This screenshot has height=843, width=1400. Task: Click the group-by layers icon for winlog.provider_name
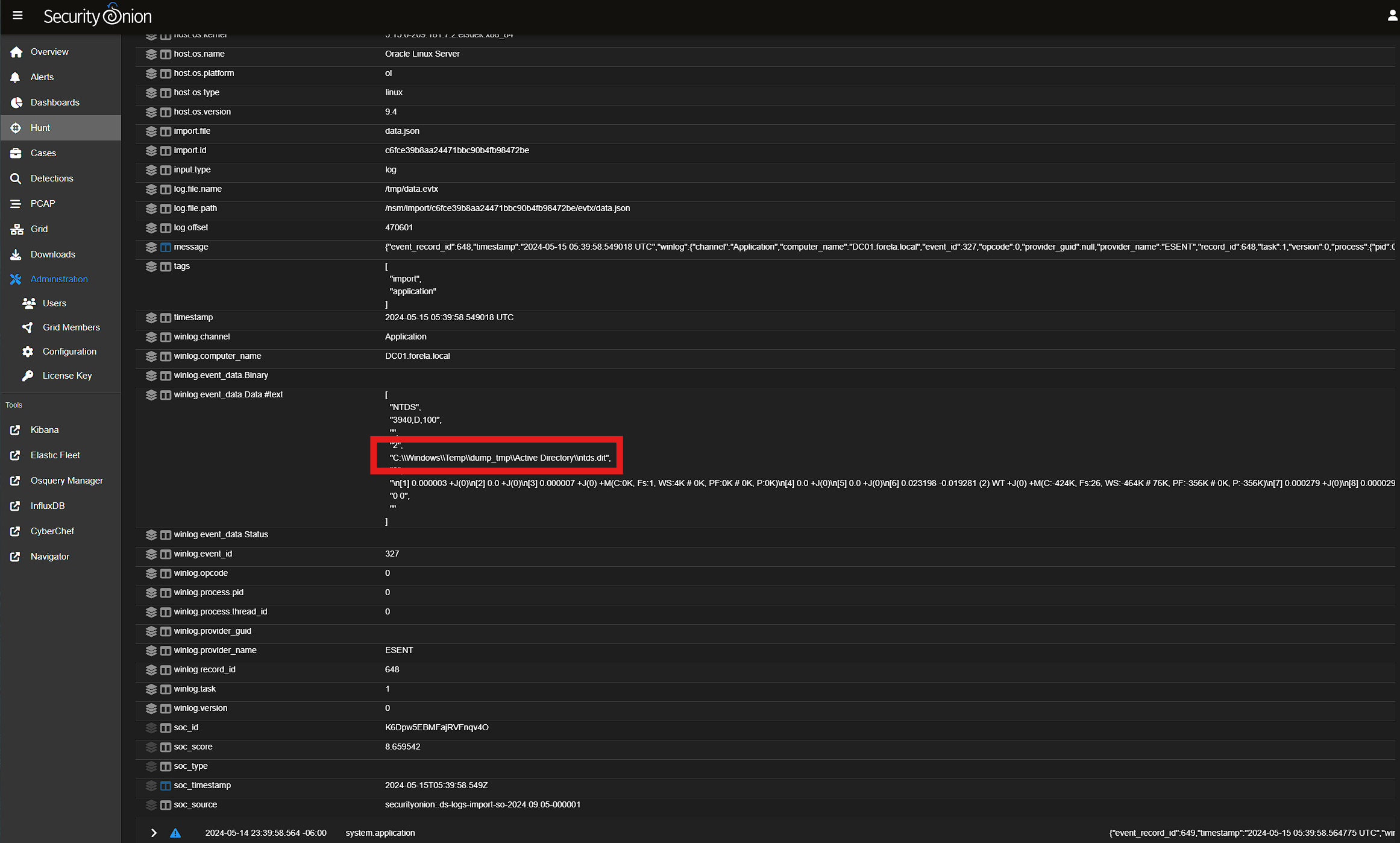(151, 651)
